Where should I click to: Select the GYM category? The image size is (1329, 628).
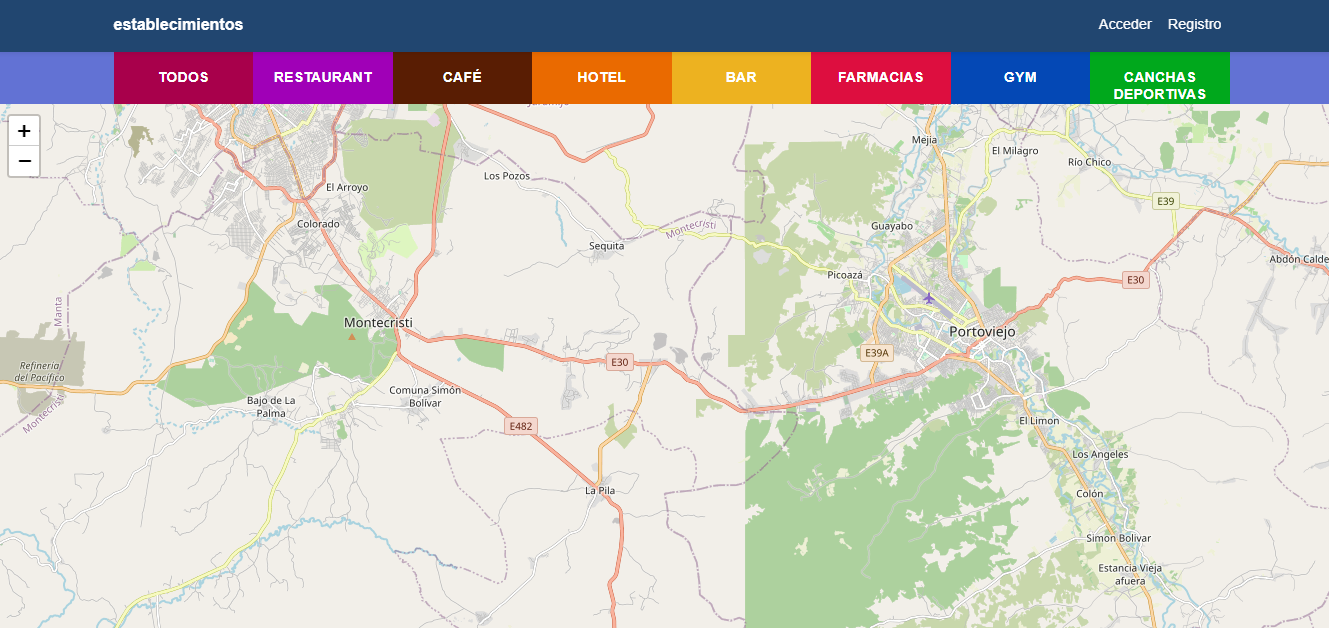(1020, 78)
